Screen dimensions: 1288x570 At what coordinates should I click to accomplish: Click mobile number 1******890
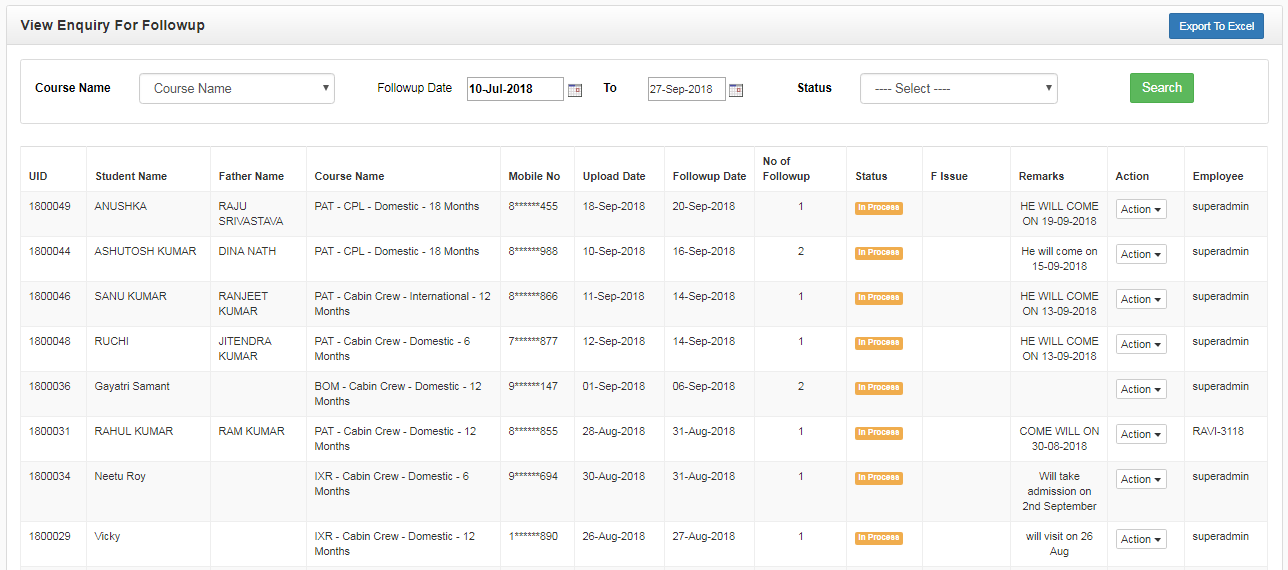(x=533, y=536)
